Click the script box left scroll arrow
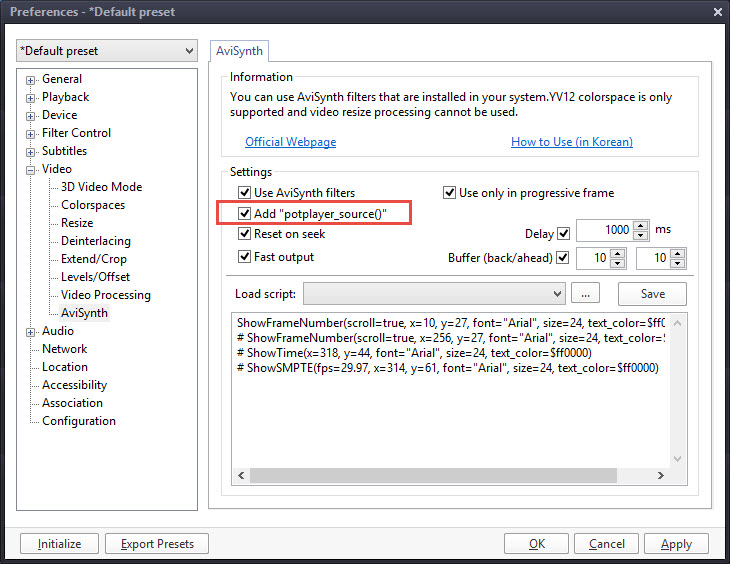This screenshot has height=564, width=730. [x=241, y=476]
